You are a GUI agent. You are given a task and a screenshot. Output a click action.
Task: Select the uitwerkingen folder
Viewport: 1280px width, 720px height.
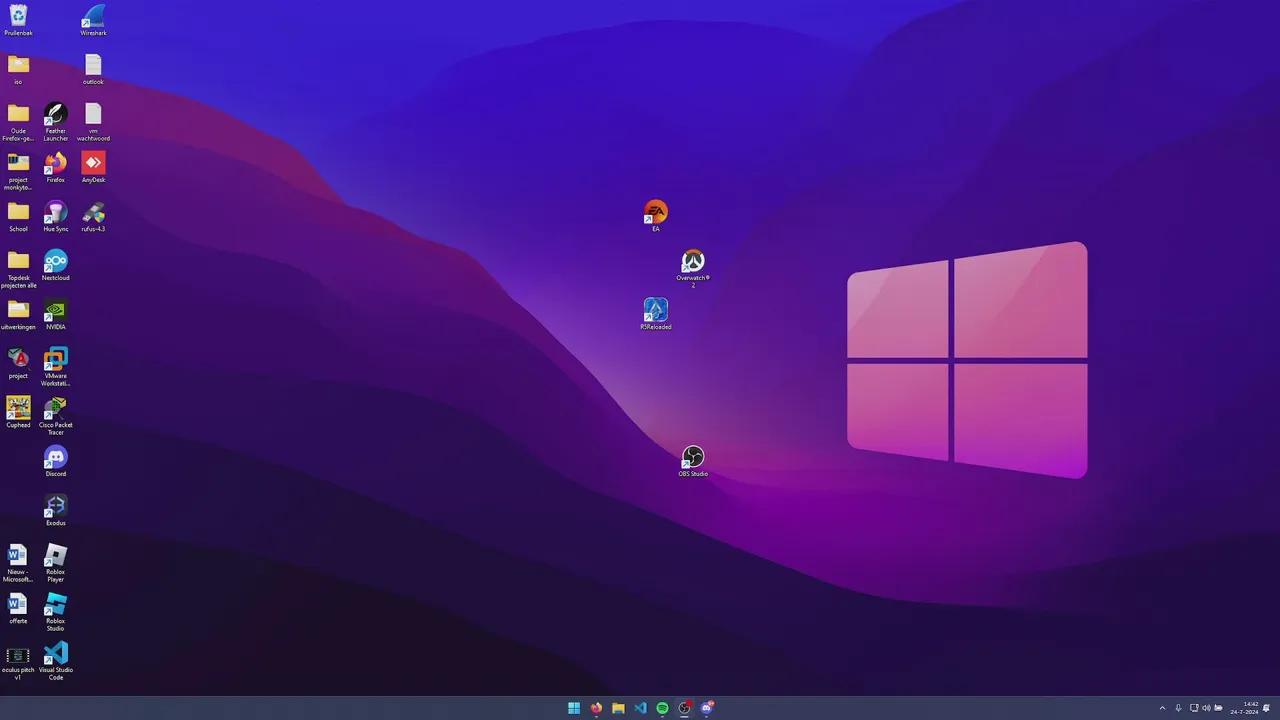pyautogui.click(x=18, y=314)
